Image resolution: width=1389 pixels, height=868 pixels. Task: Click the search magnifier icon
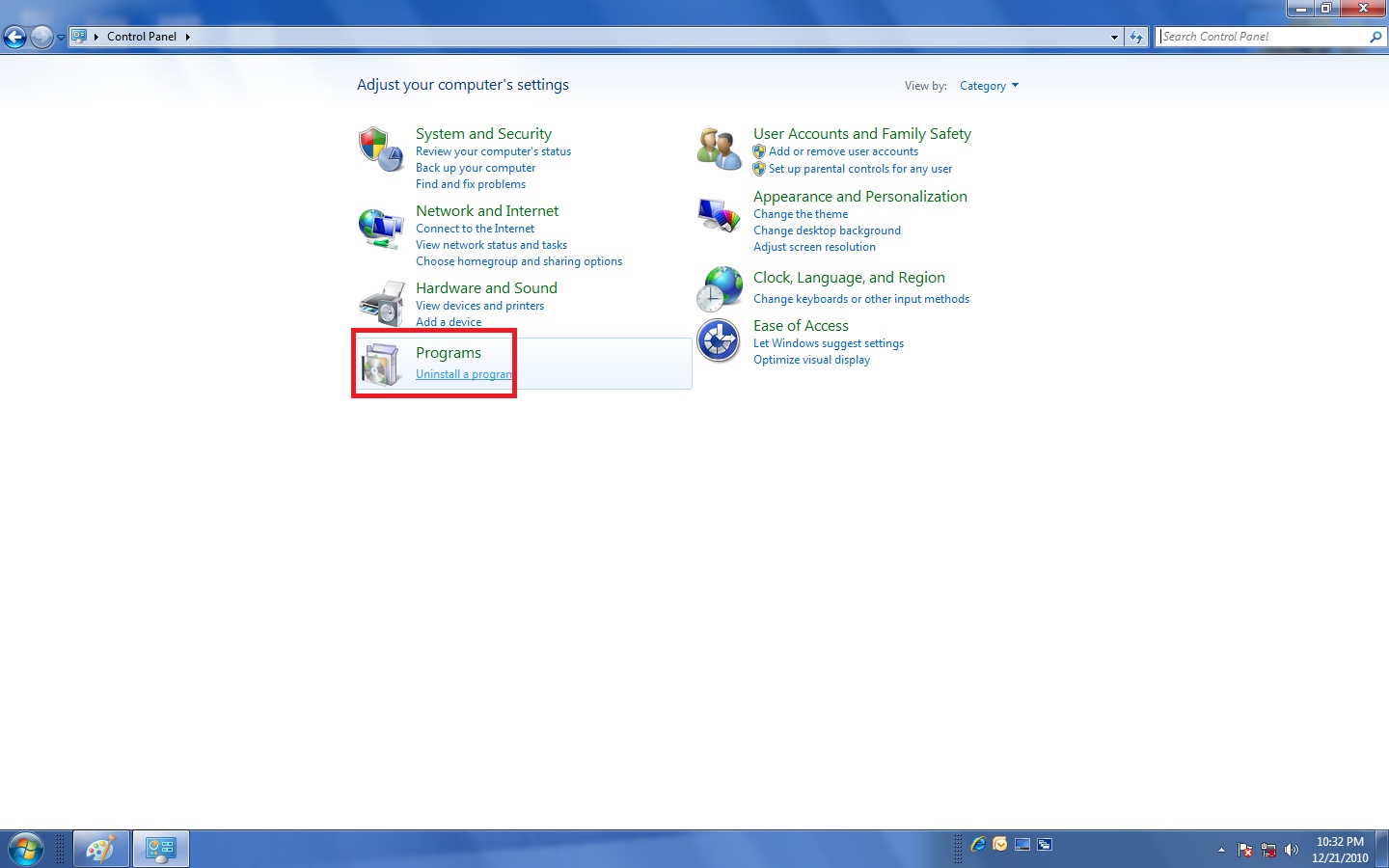click(x=1375, y=37)
